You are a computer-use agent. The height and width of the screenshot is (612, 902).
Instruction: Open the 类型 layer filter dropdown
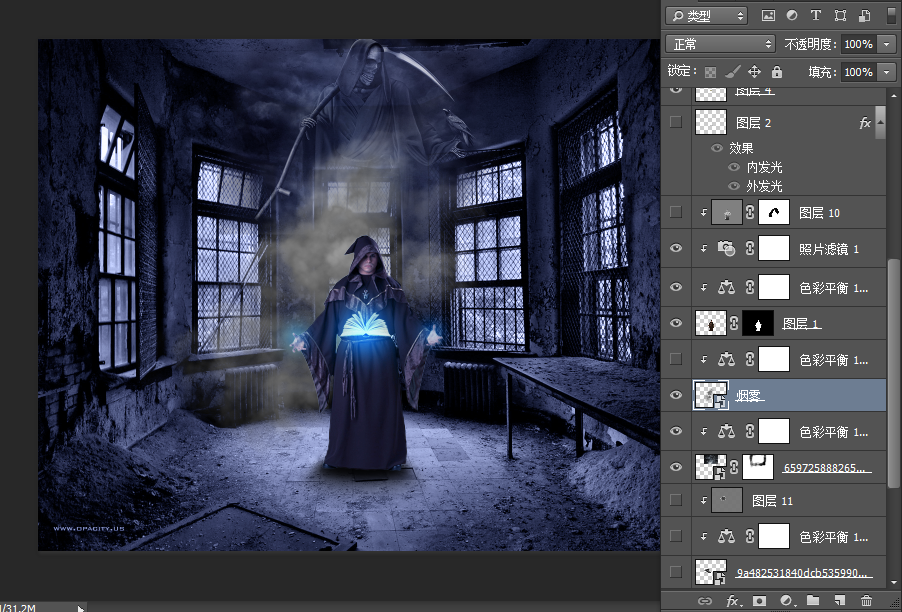tap(707, 16)
